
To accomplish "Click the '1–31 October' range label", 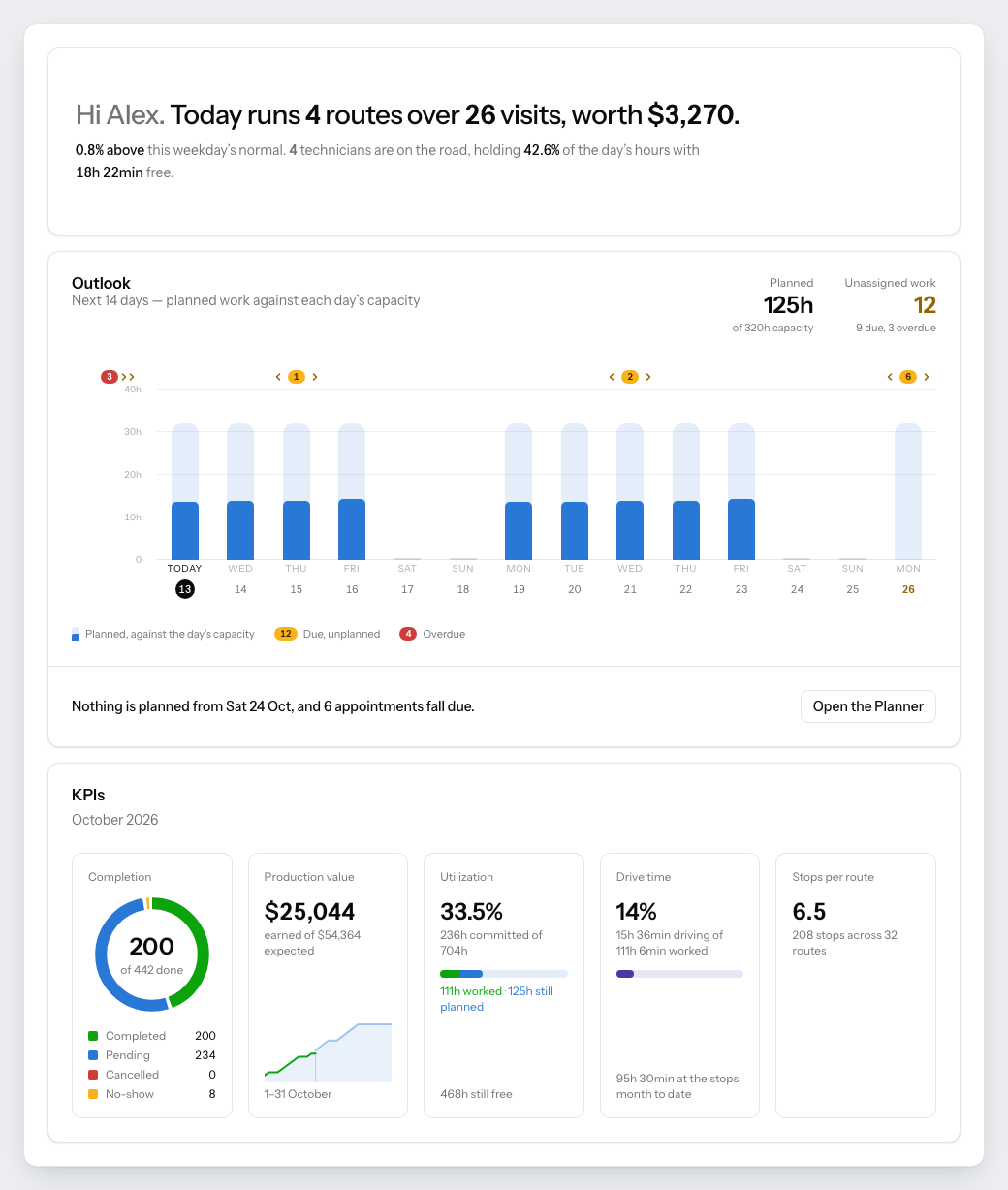I will point(299,1094).
